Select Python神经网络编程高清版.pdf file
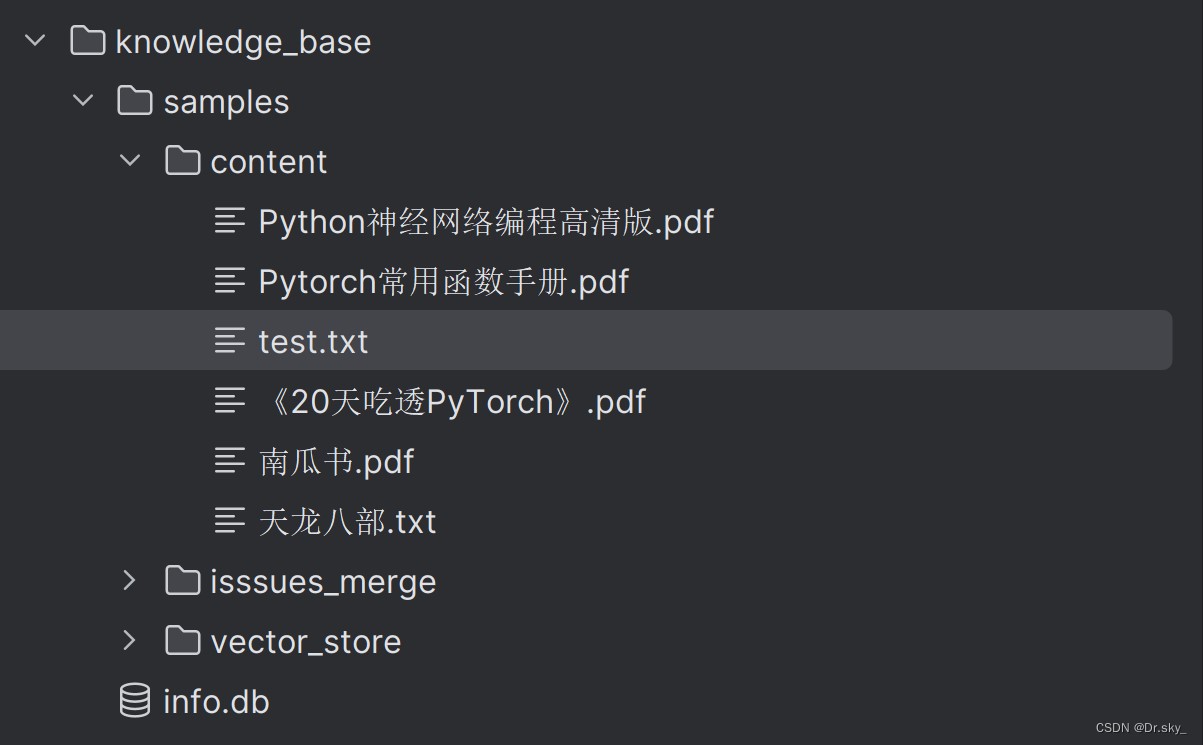Screen dimensions: 1203x745 (486, 221)
